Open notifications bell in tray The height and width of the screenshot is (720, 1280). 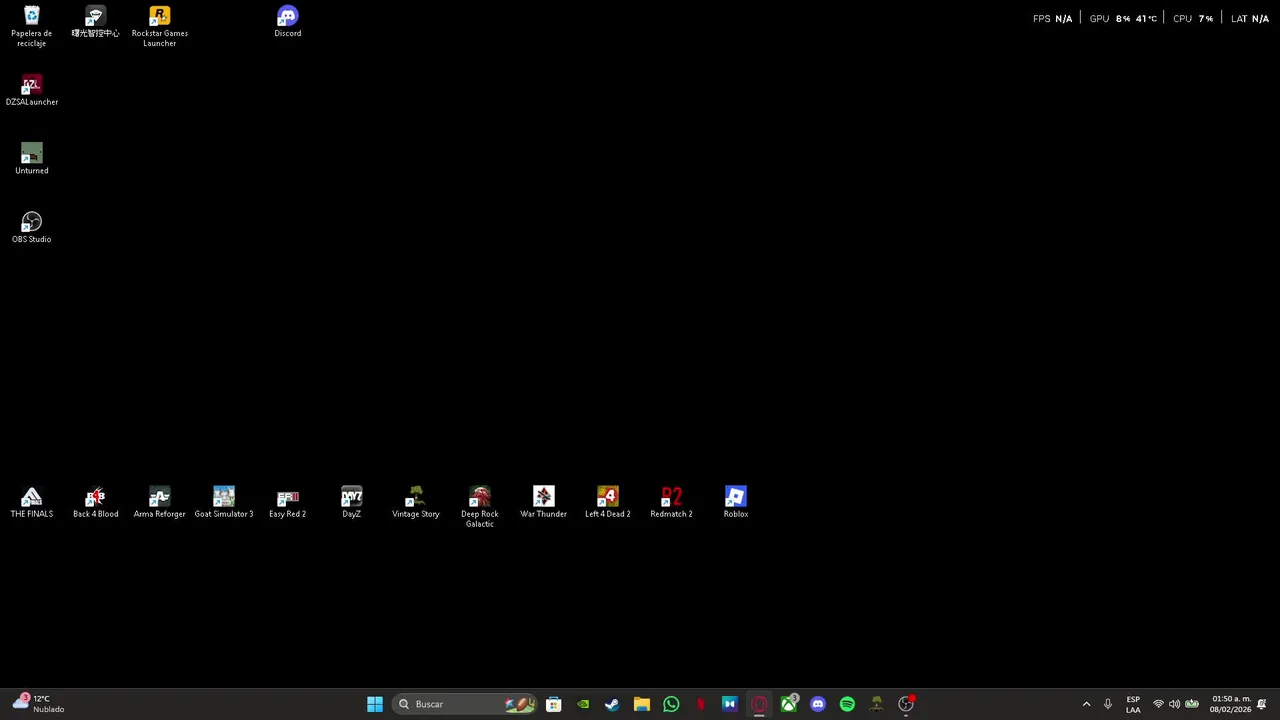[1262, 704]
